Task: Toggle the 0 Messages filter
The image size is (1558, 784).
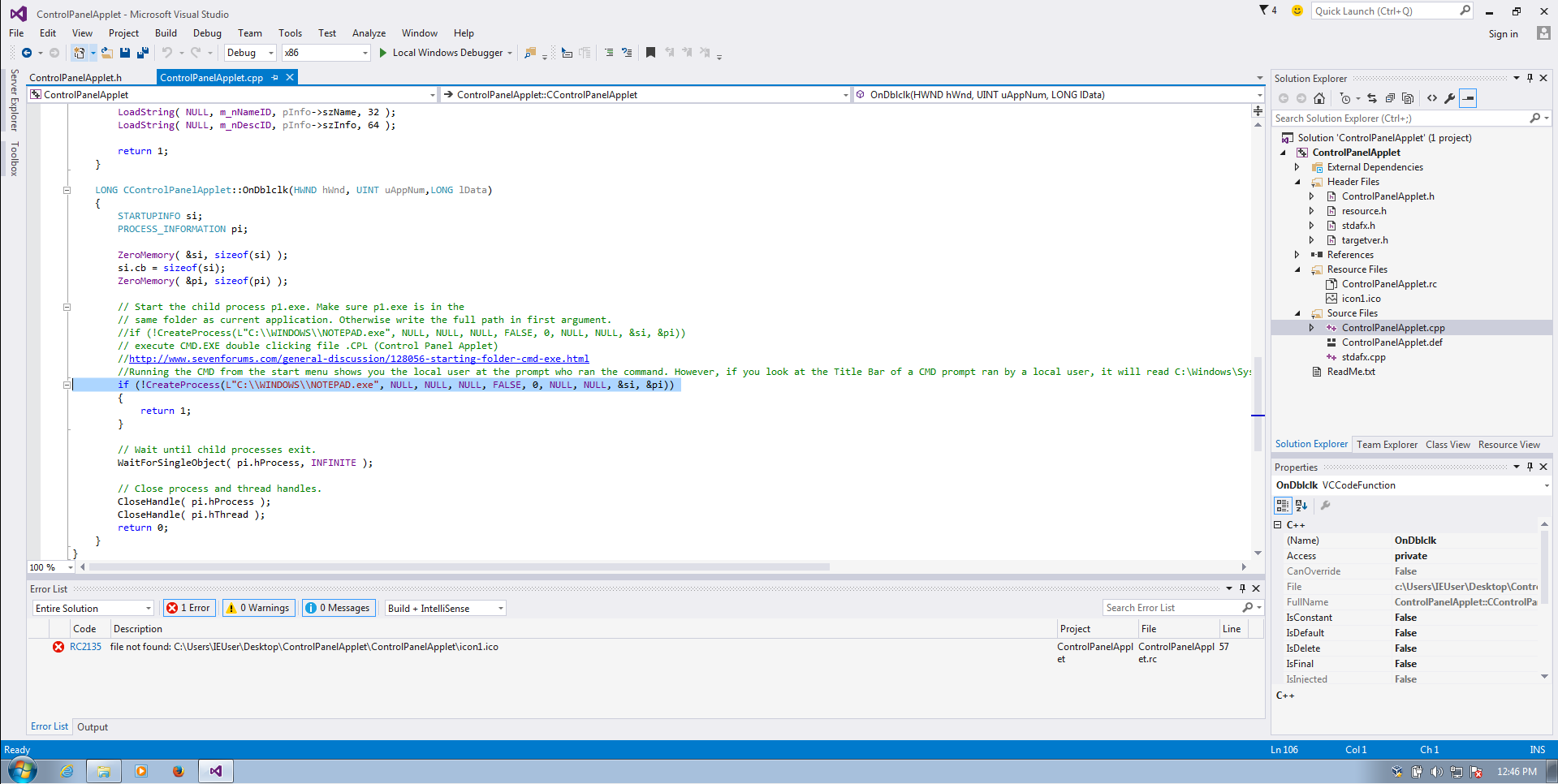Action: (x=338, y=607)
